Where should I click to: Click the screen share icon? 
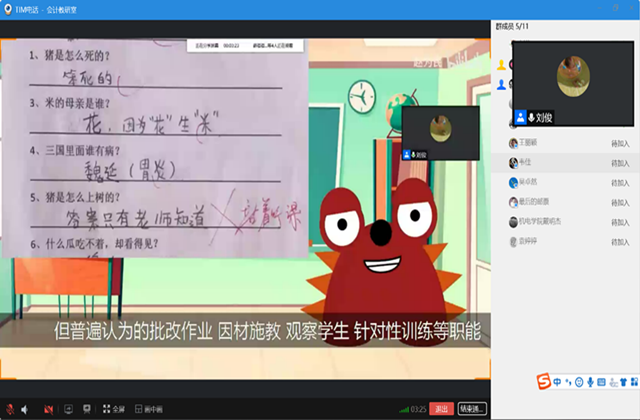point(69,409)
